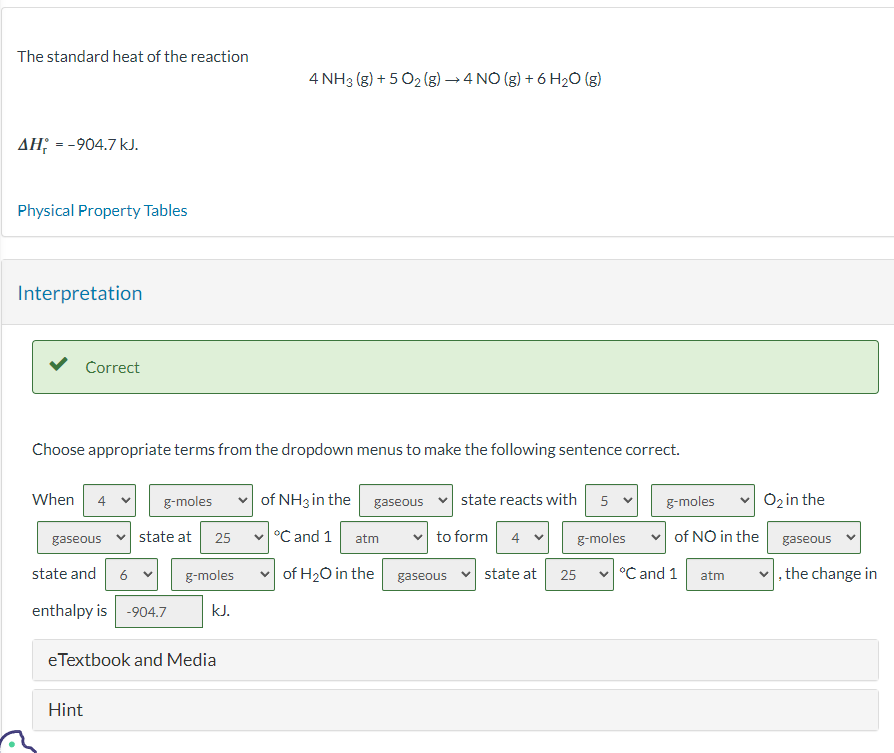This screenshot has height=753, width=894.
Task: Open the Physical Property Tables link
Action: pyautogui.click(x=102, y=210)
